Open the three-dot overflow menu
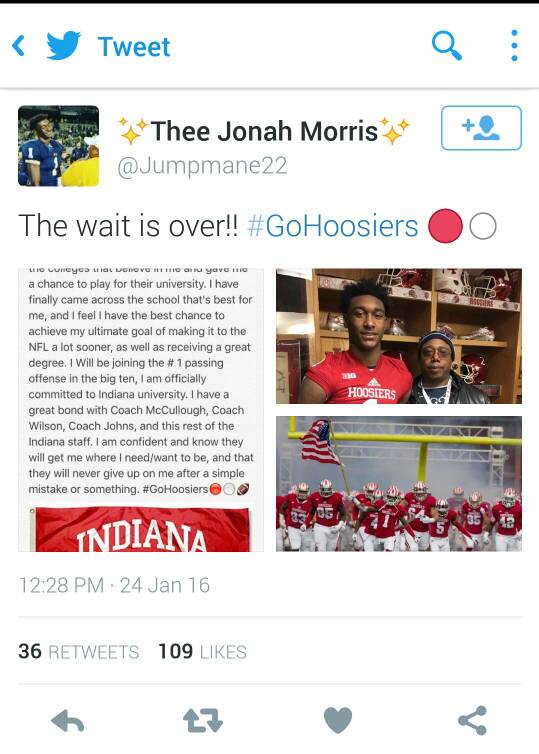This screenshot has width=539, height=754. [514, 46]
